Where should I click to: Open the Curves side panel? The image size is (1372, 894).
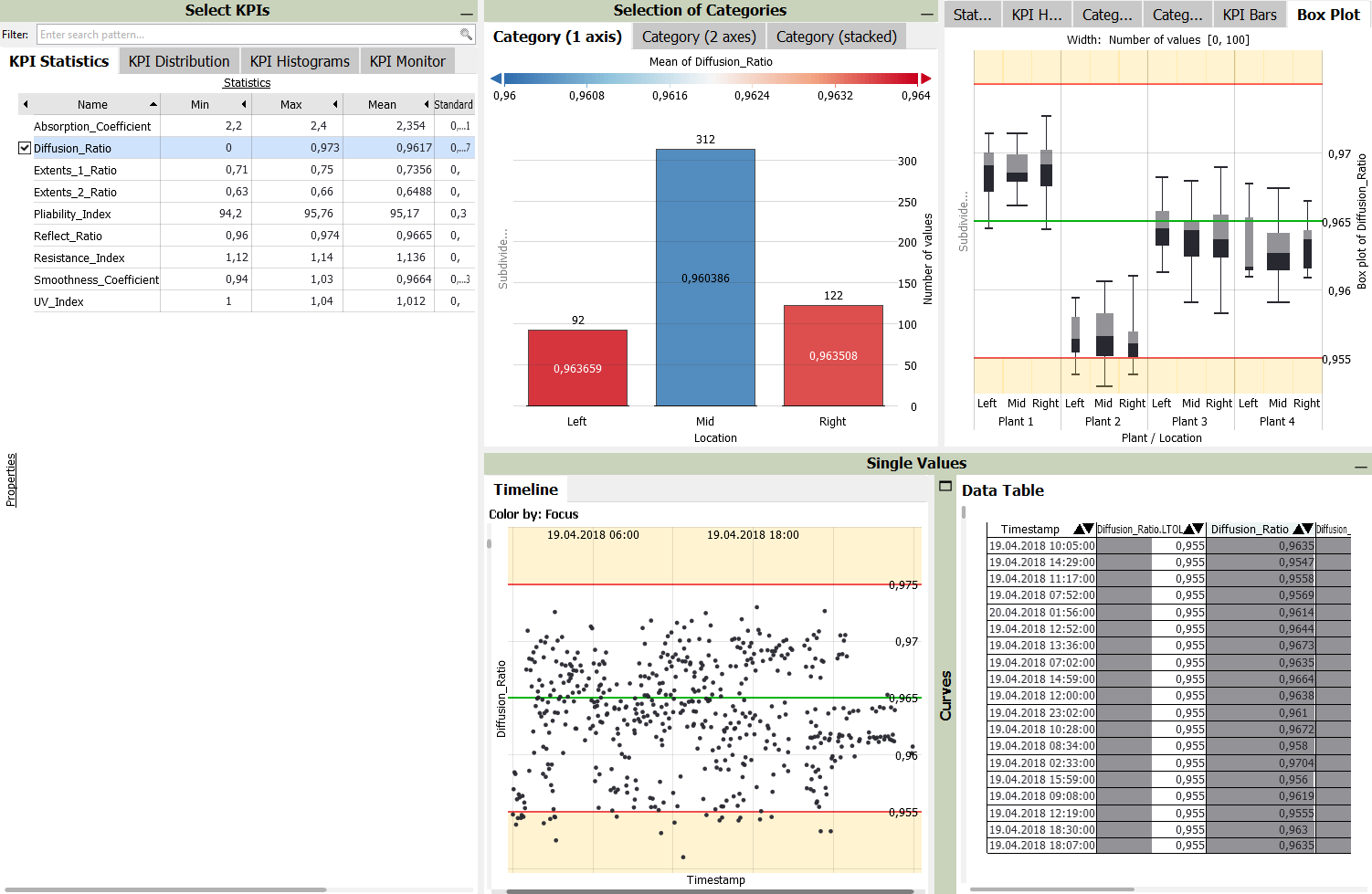tap(945, 696)
